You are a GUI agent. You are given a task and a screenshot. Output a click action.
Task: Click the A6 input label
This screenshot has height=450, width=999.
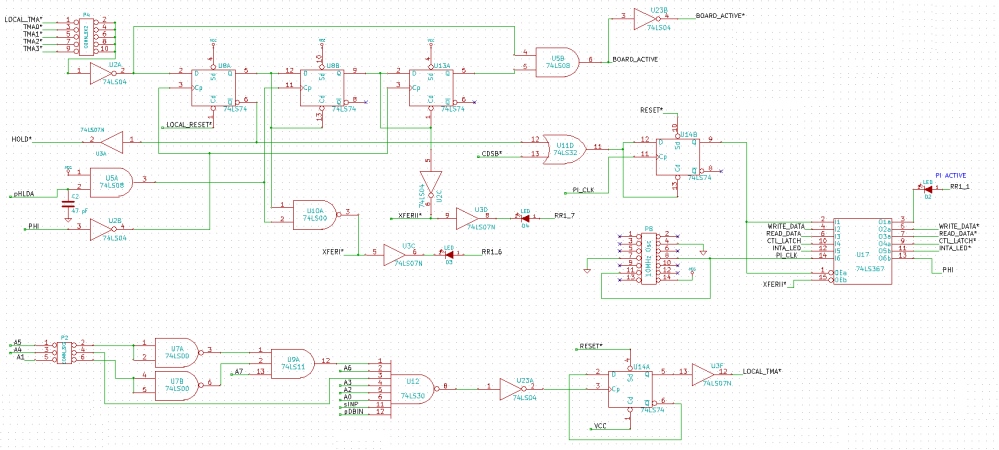[347, 368]
